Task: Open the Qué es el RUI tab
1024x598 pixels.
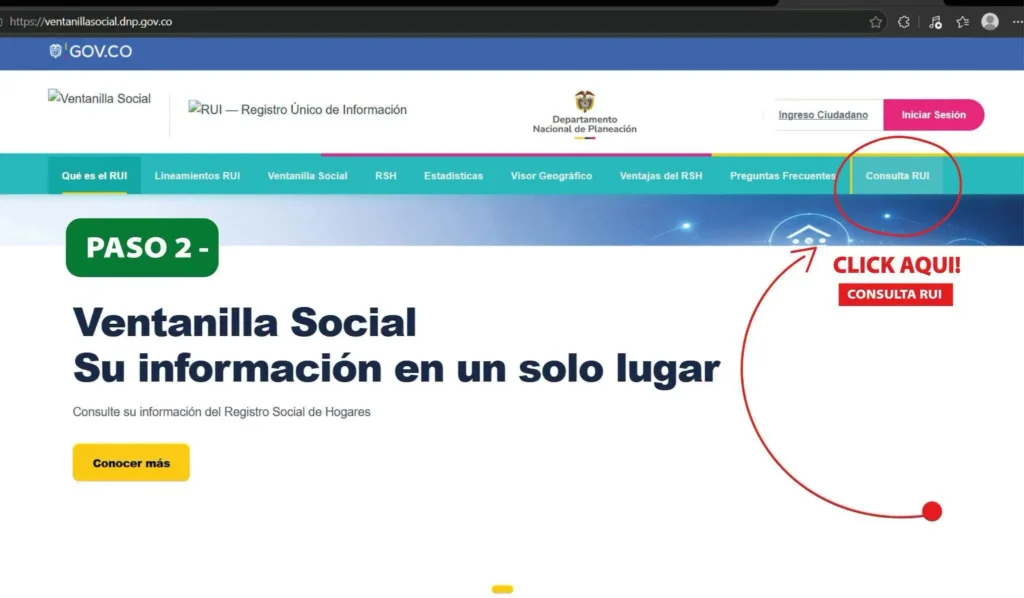Action: [x=94, y=176]
